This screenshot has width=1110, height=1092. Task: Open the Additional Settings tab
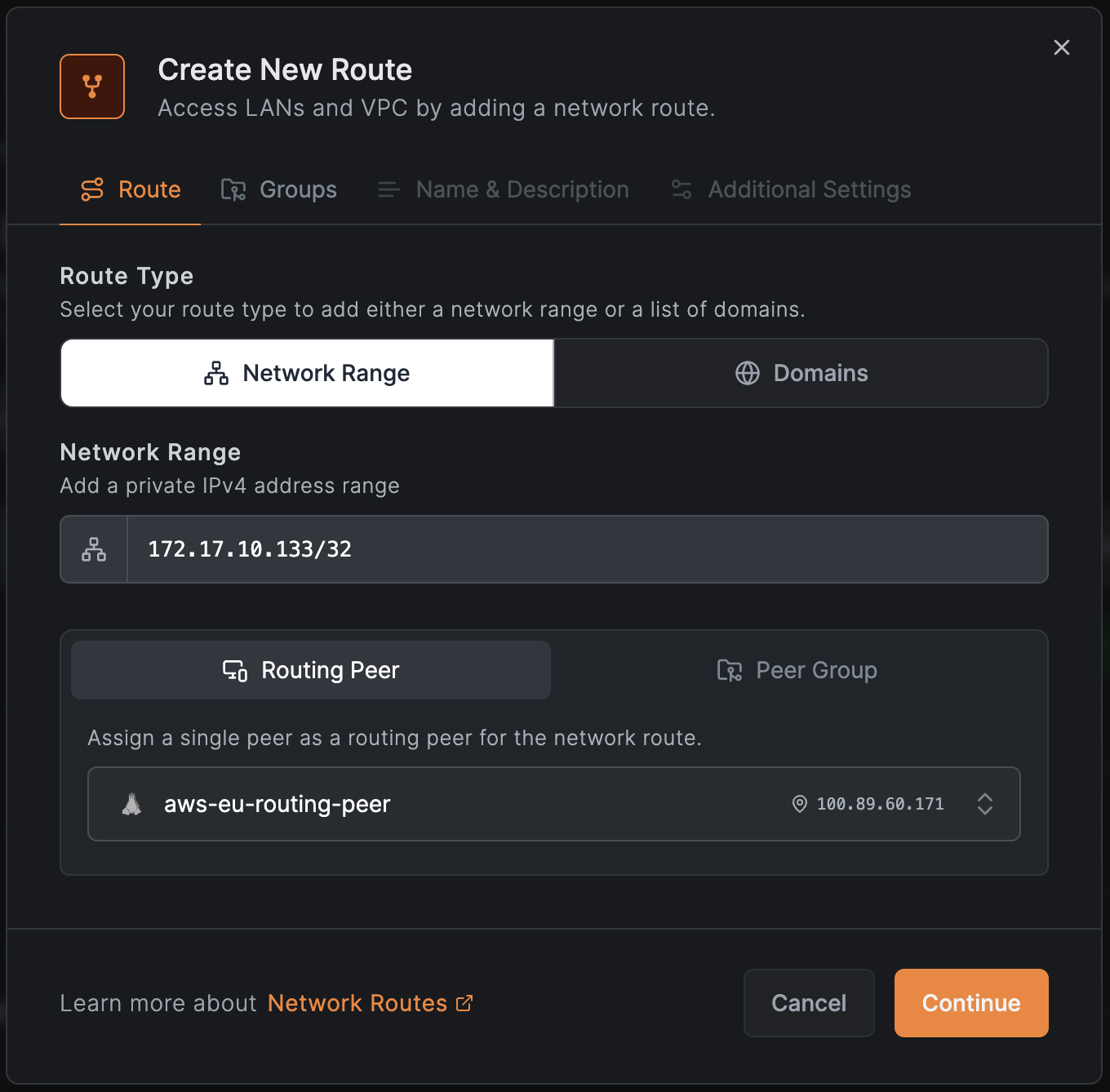pyautogui.click(x=789, y=189)
